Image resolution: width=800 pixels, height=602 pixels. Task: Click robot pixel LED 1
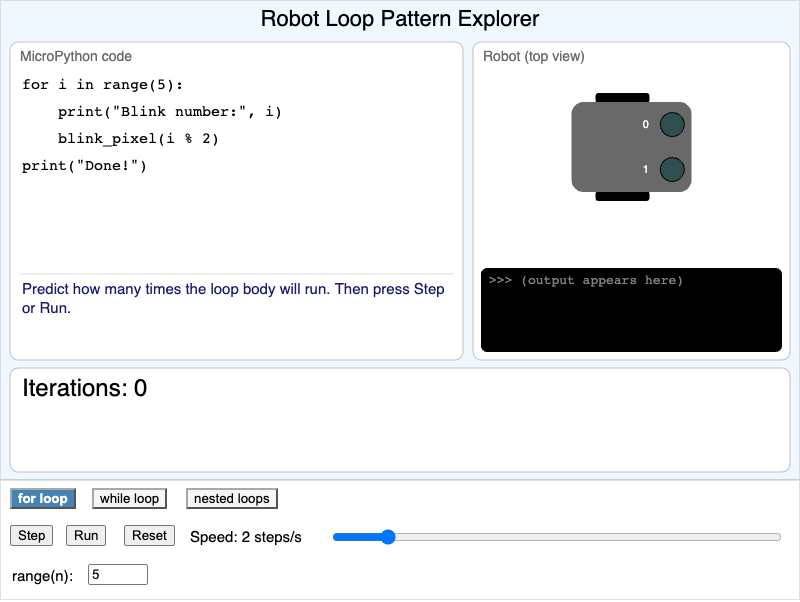click(672, 169)
